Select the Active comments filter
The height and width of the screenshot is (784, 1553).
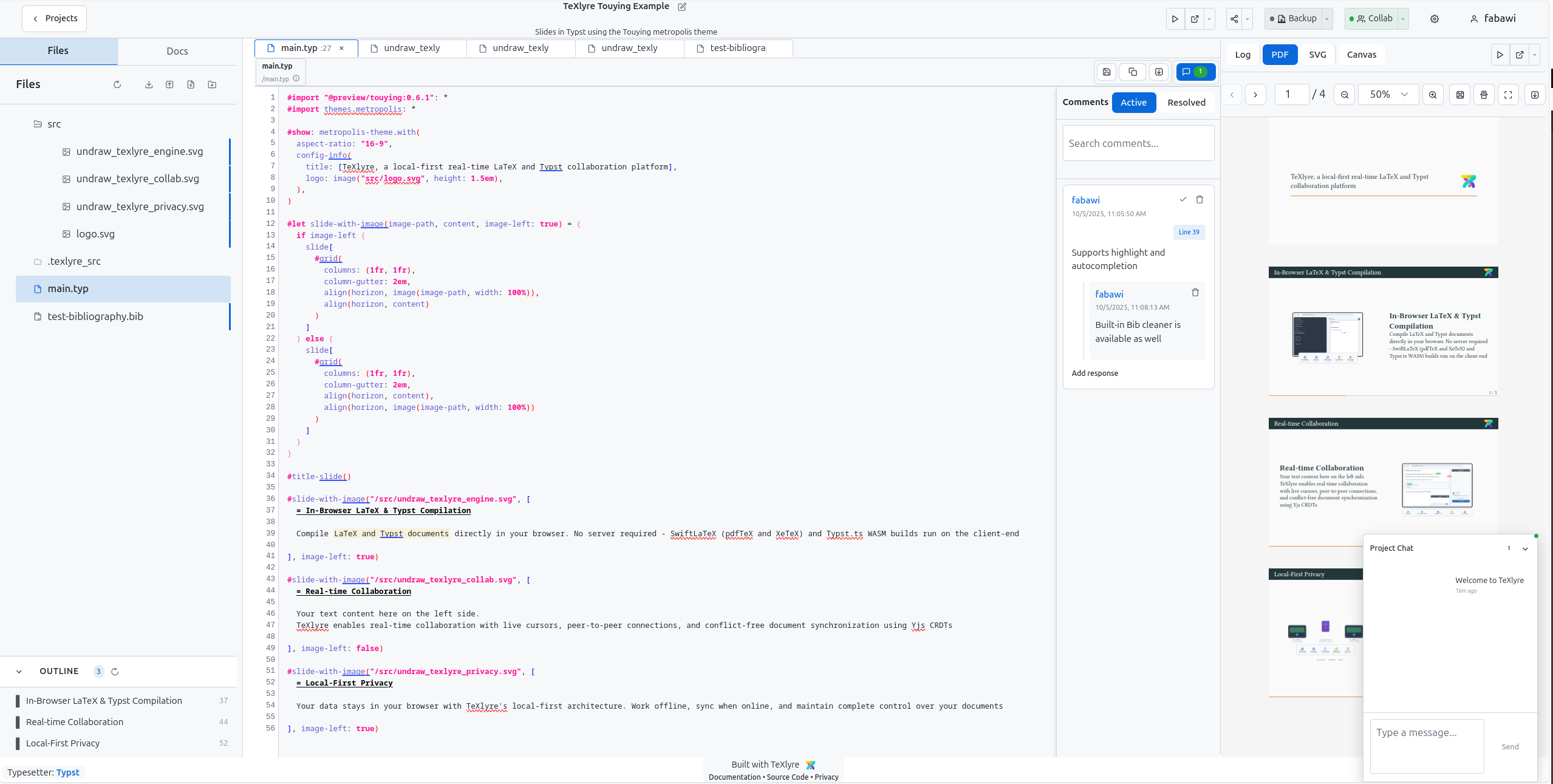click(1133, 103)
